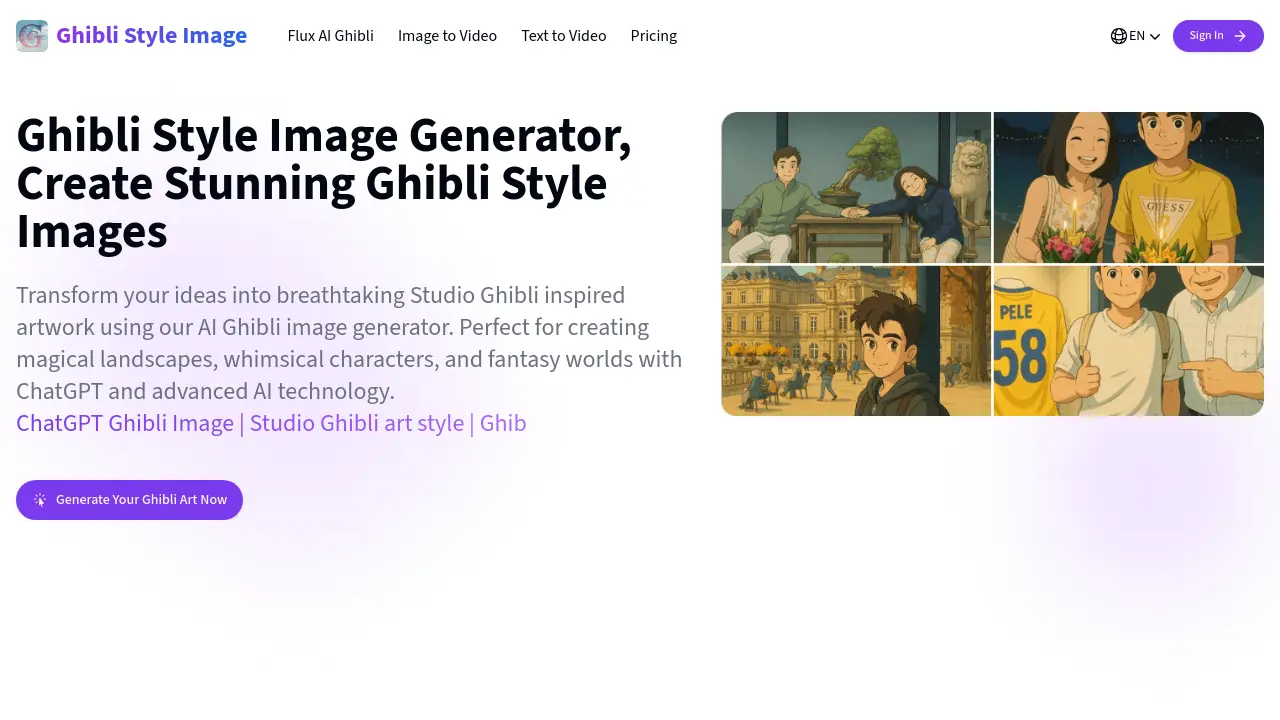Navigate to Text to Video

pyautogui.click(x=563, y=36)
